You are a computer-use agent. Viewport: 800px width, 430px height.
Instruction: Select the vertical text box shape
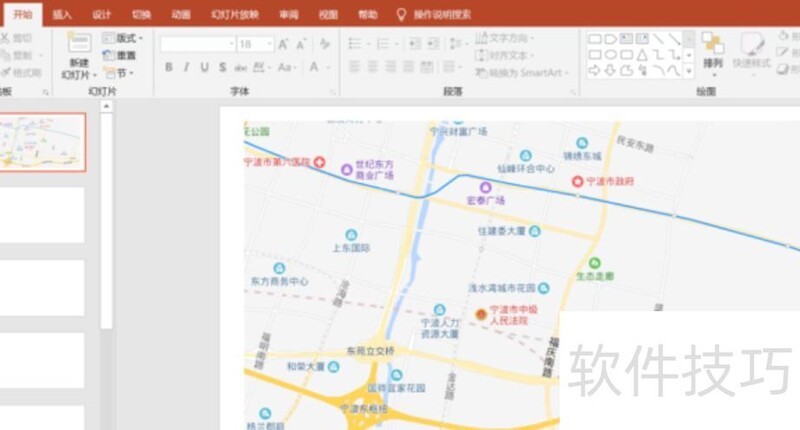(642, 39)
